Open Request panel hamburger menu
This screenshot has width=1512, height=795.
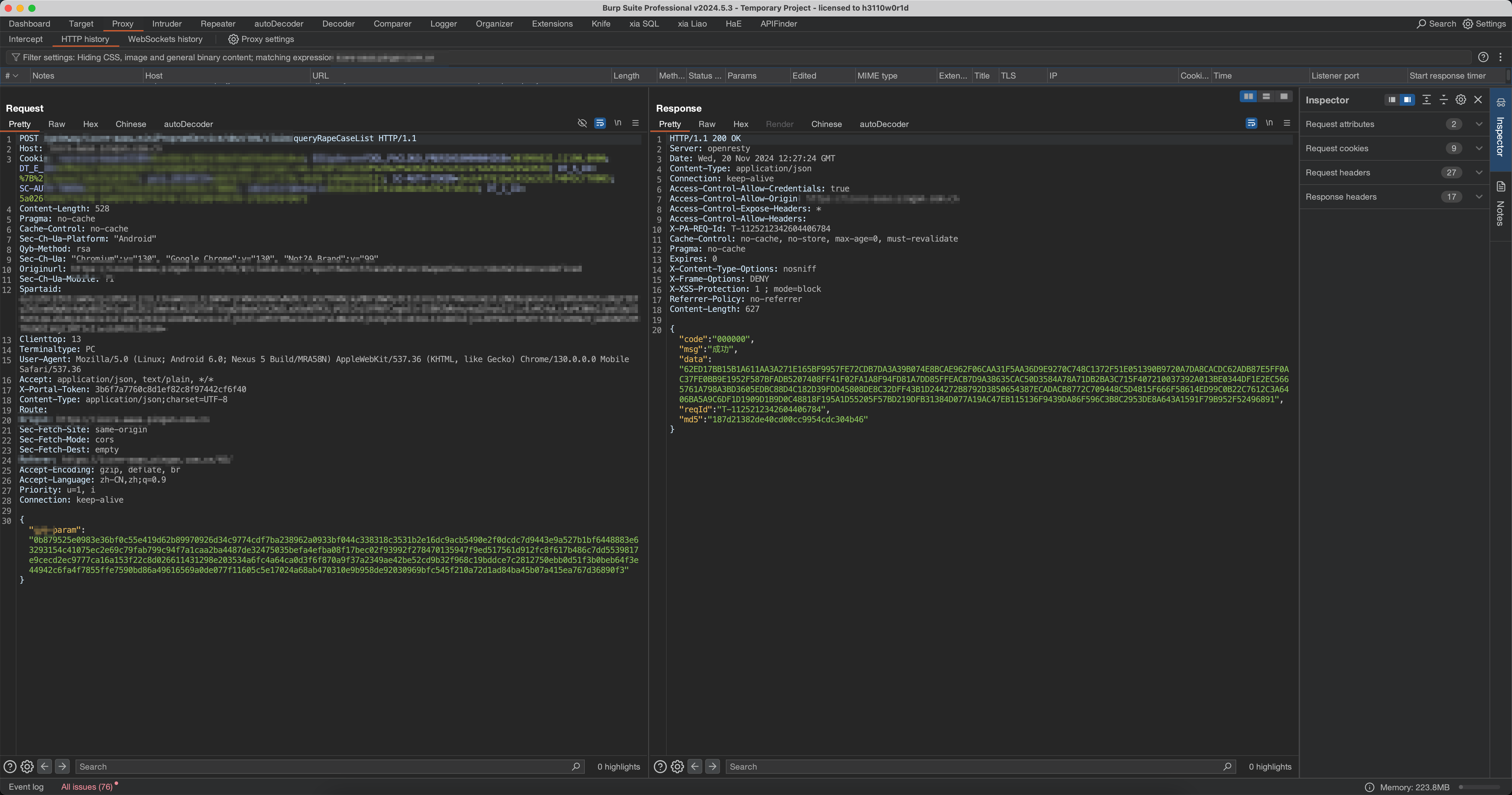pyautogui.click(x=635, y=123)
